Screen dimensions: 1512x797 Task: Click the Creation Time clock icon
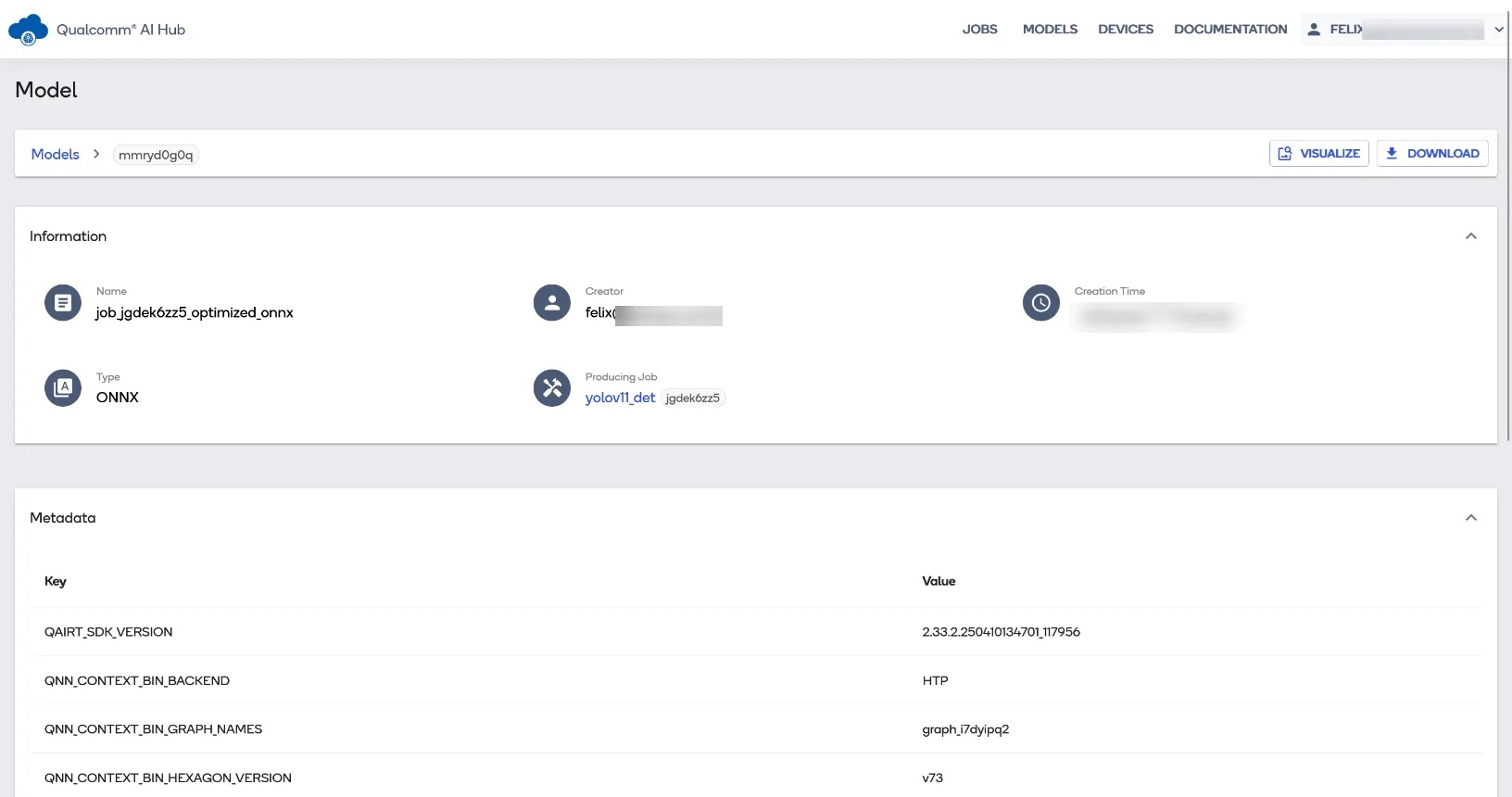(x=1041, y=303)
